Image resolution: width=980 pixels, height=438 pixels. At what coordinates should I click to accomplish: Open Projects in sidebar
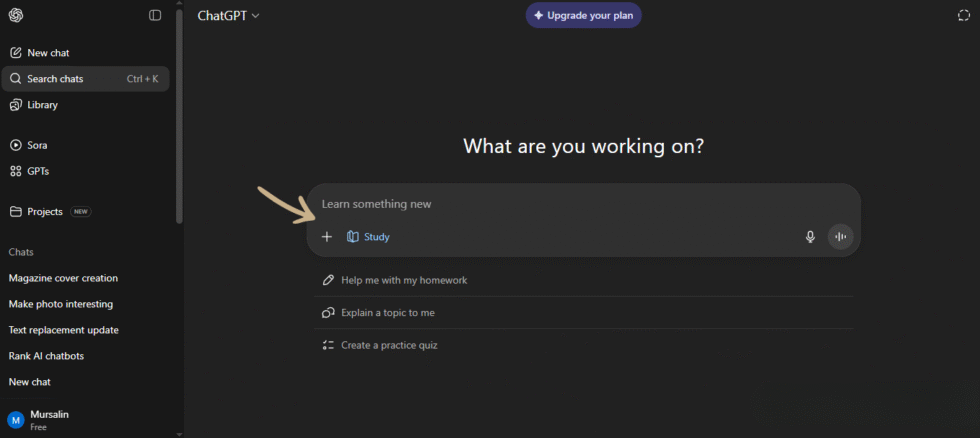pos(45,212)
